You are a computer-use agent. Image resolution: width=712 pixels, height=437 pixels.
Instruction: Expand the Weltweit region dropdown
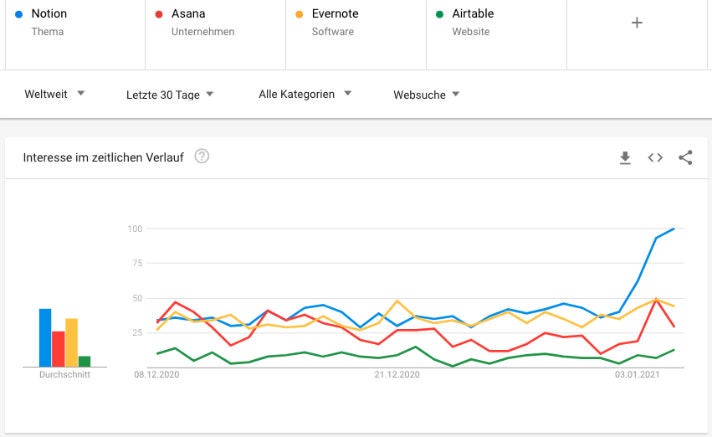pos(54,94)
